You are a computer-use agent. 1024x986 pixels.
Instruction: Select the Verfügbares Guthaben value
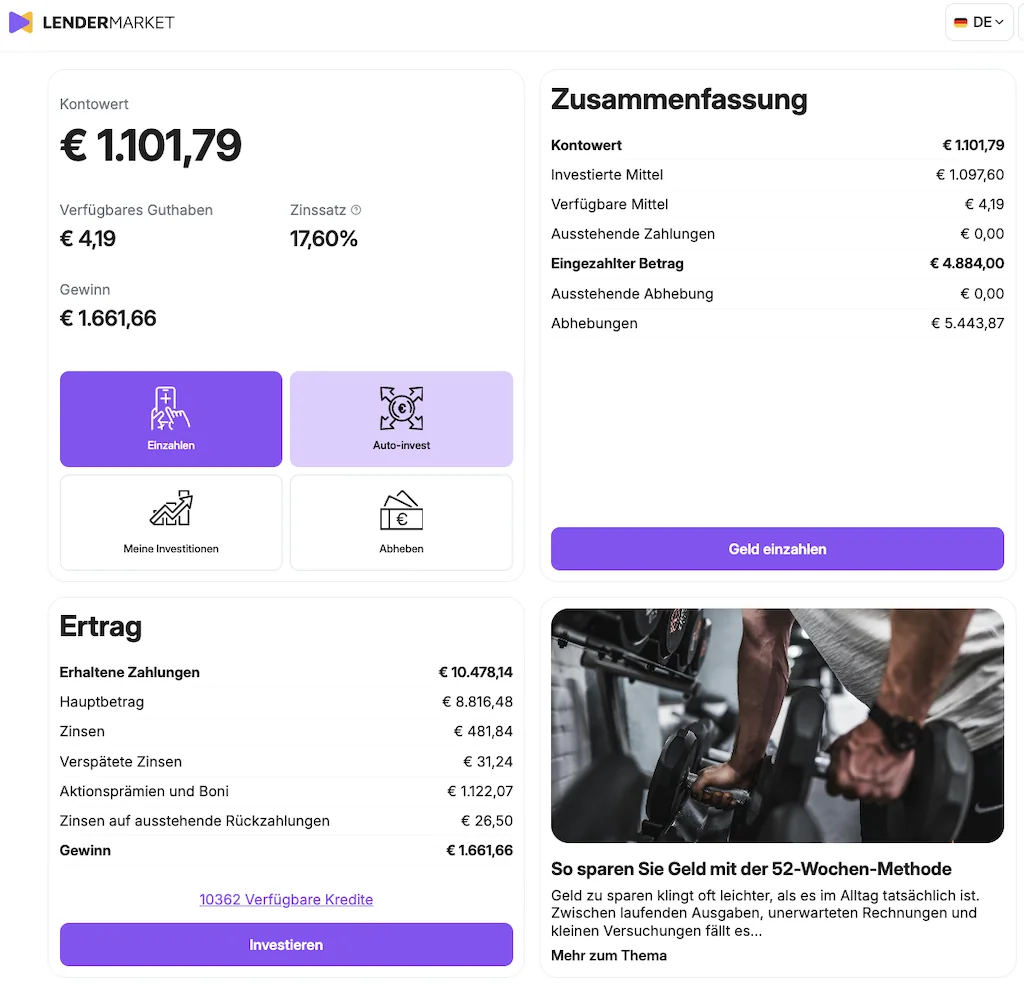pyautogui.click(x=87, y=239)
